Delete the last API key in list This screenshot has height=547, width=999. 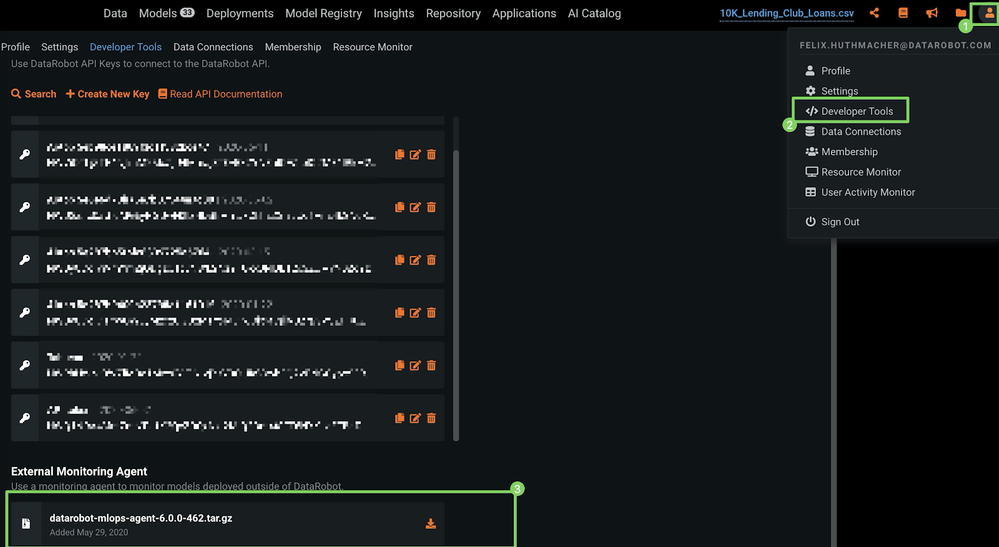[x=431, y=418]
